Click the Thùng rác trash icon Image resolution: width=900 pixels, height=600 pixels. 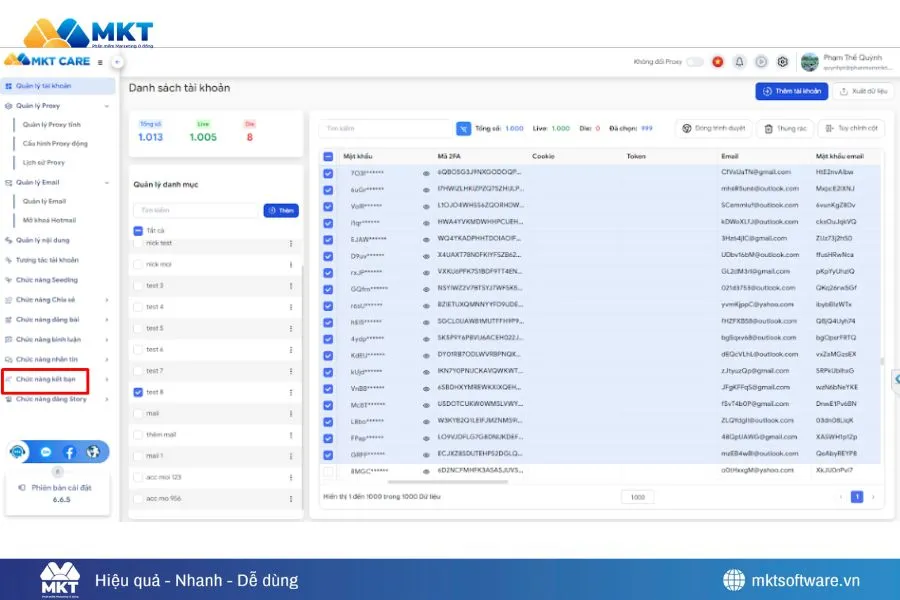pos(768,130)
